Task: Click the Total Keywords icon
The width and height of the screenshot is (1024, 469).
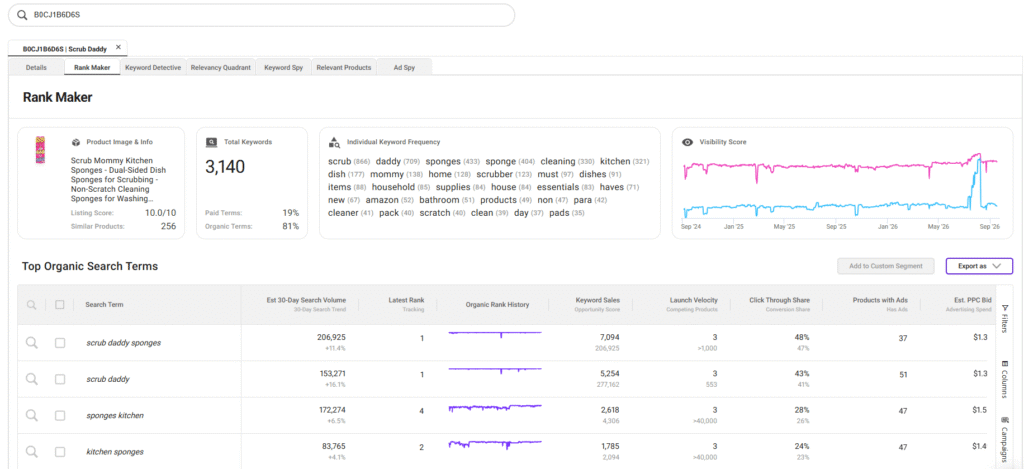Action: 212,142
